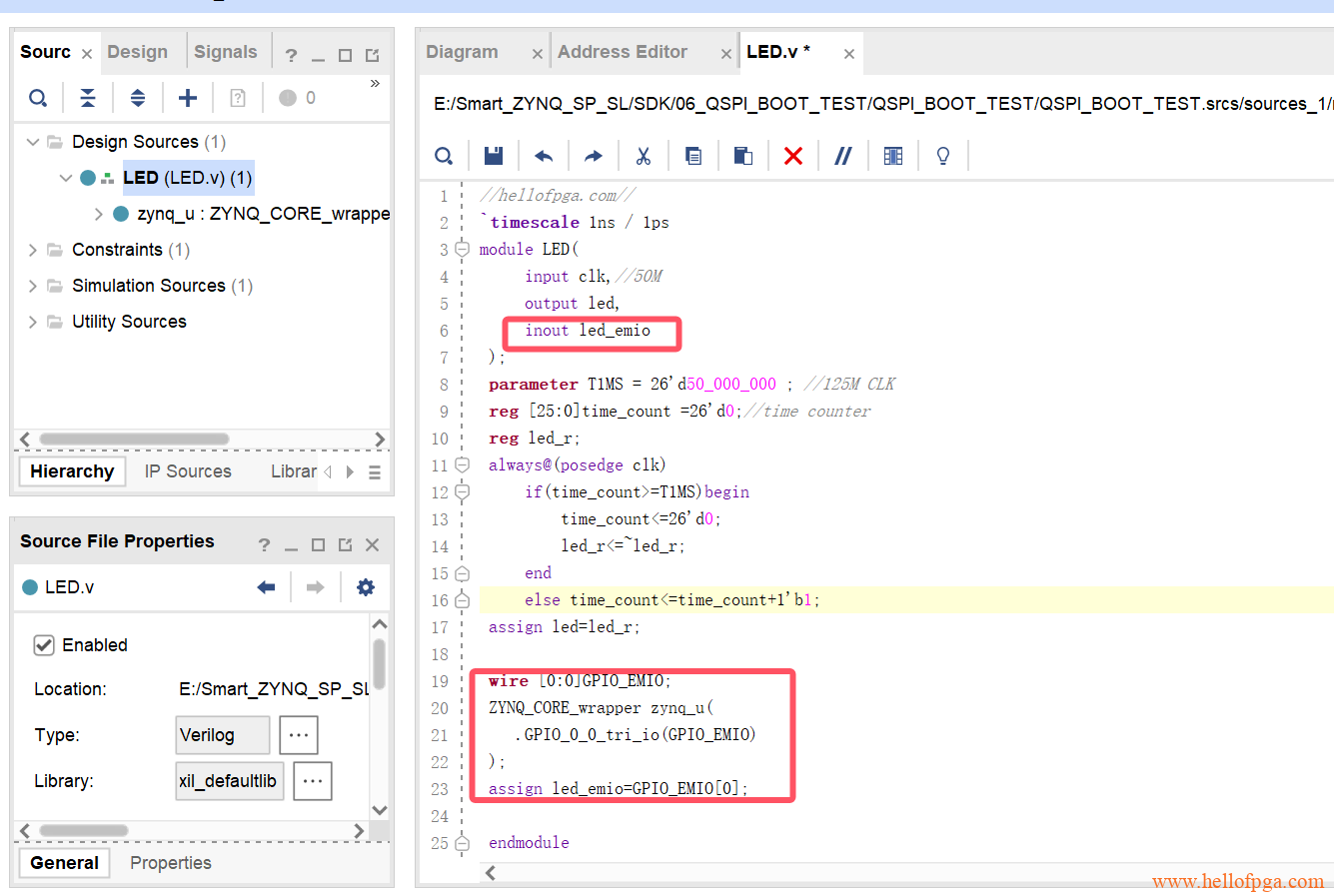The width and height of the screenshot is (1334, 896).
Task: Expand the zynq_u ZYNQ_CORE_wrapper node
Action: (x=98, y=214)
